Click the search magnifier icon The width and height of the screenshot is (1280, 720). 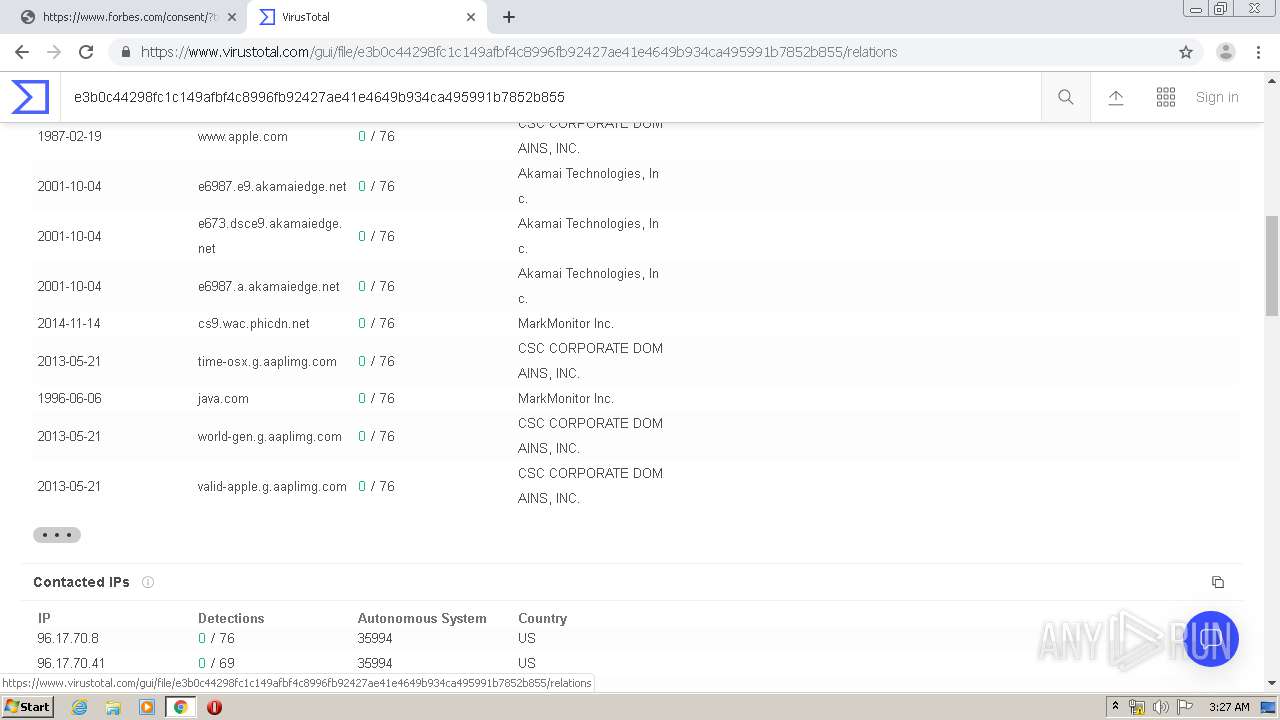pos(1066,97)
